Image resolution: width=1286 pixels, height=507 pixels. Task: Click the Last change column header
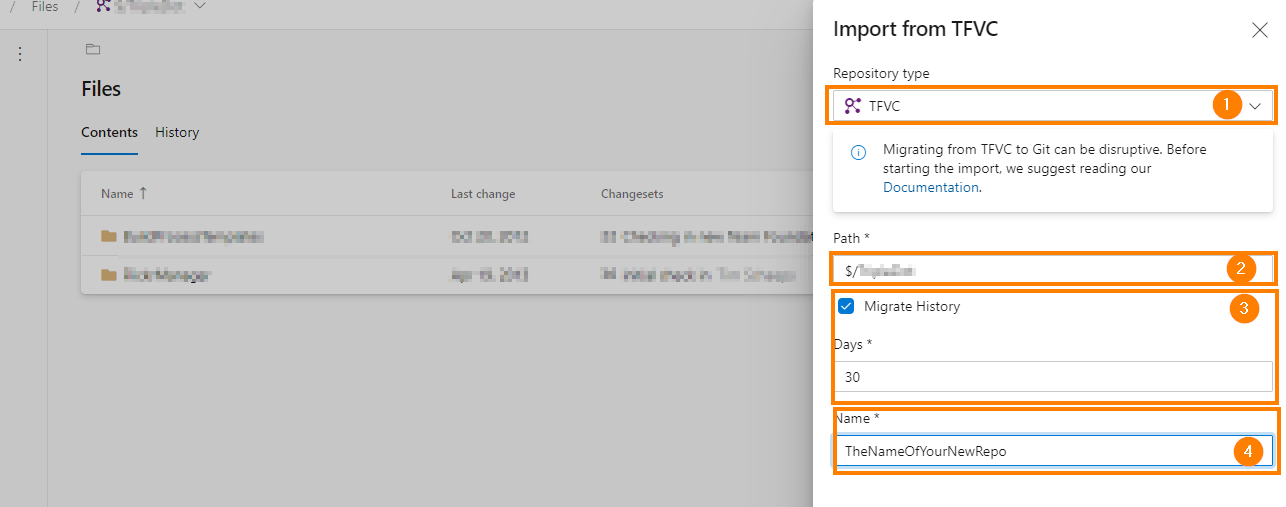[483, 194]
